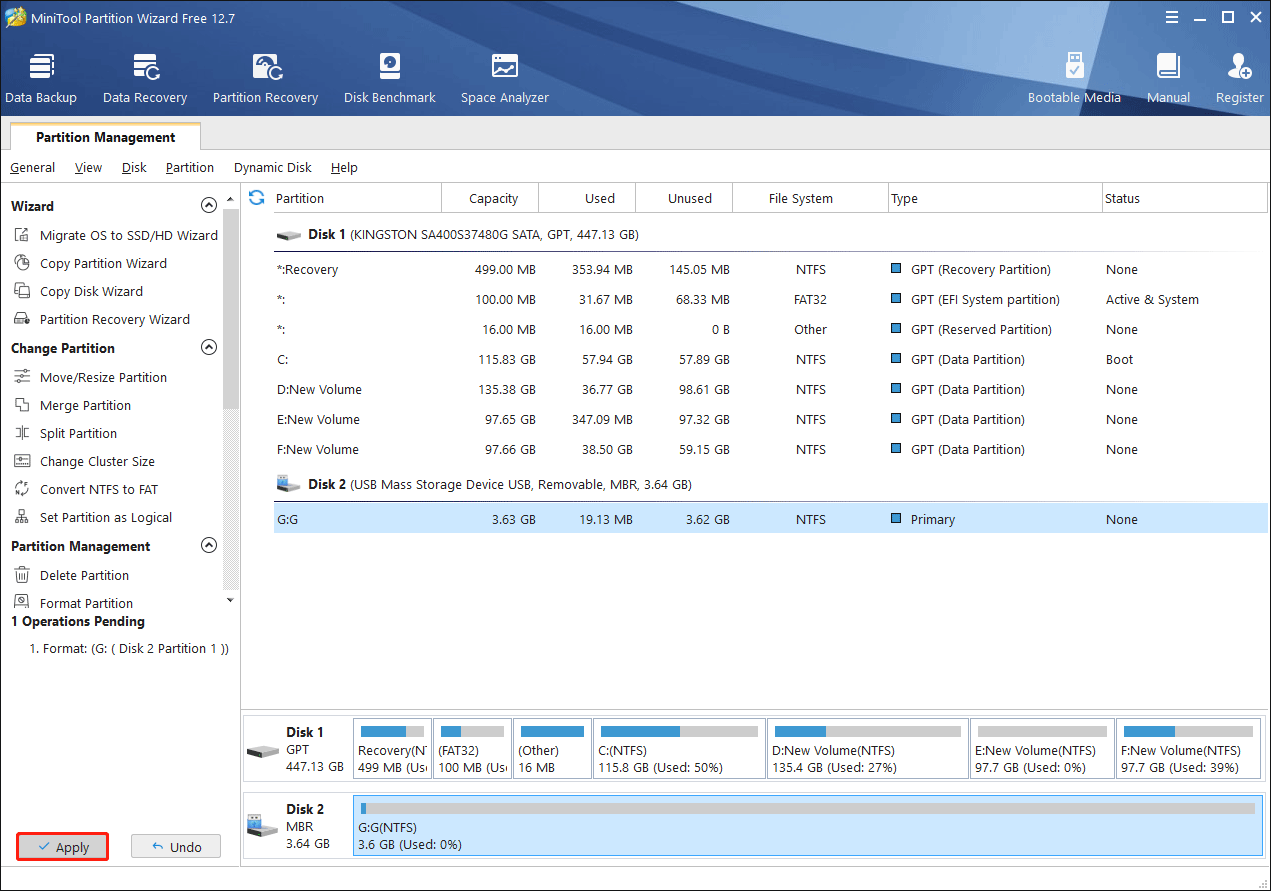The width and height of the screenshot is (1271, 891).
Task: Click the D:New Volume block in disk map
Action: pos(868,748)
